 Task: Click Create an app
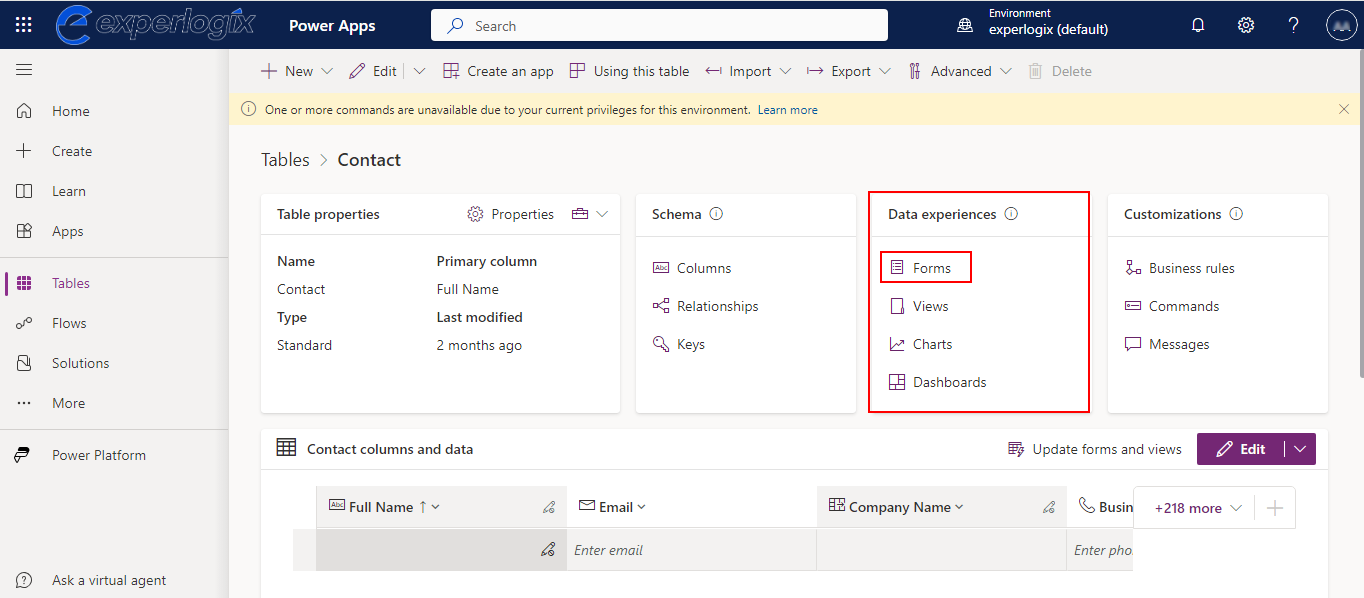point(498,71)
